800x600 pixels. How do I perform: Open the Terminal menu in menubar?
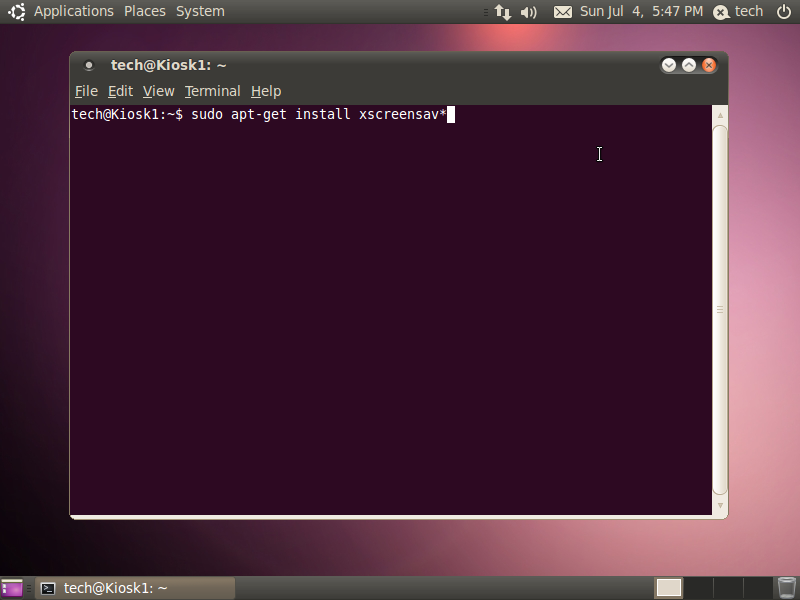tap(212, 91)
